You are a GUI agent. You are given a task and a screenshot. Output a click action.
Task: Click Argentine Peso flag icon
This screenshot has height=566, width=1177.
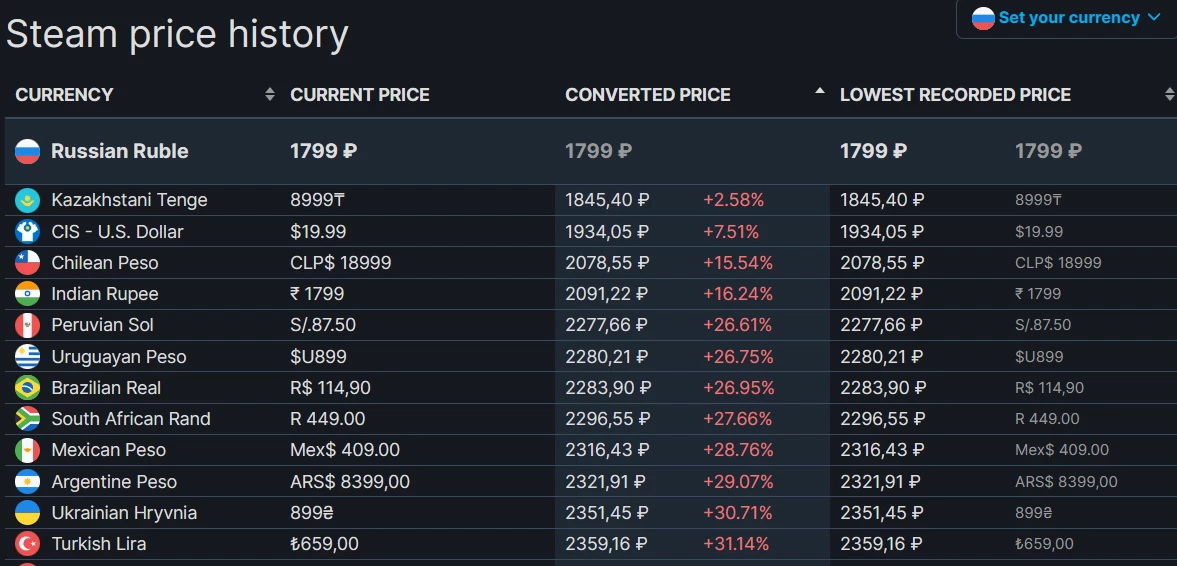(28, 482)
